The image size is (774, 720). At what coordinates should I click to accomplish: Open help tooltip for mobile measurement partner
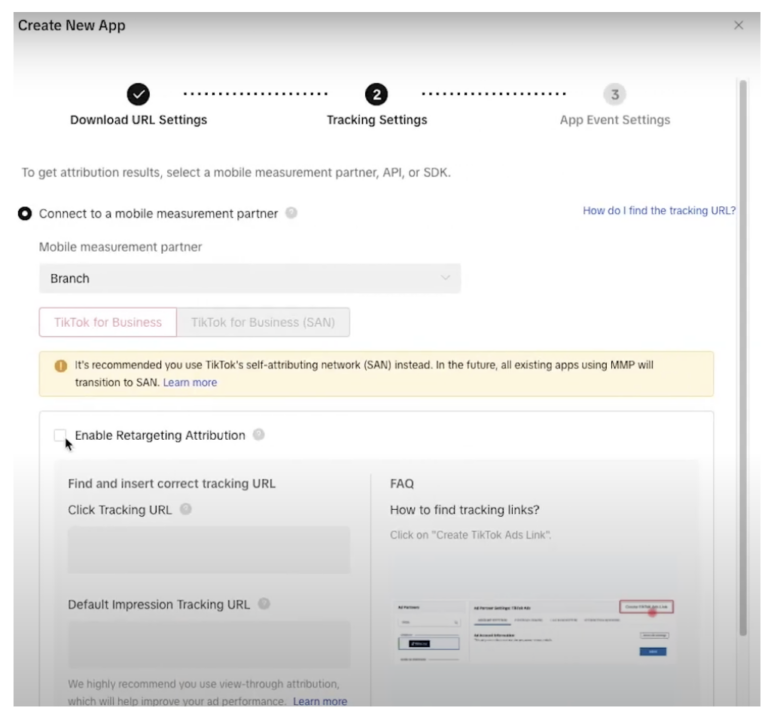(x=292, y=213)
